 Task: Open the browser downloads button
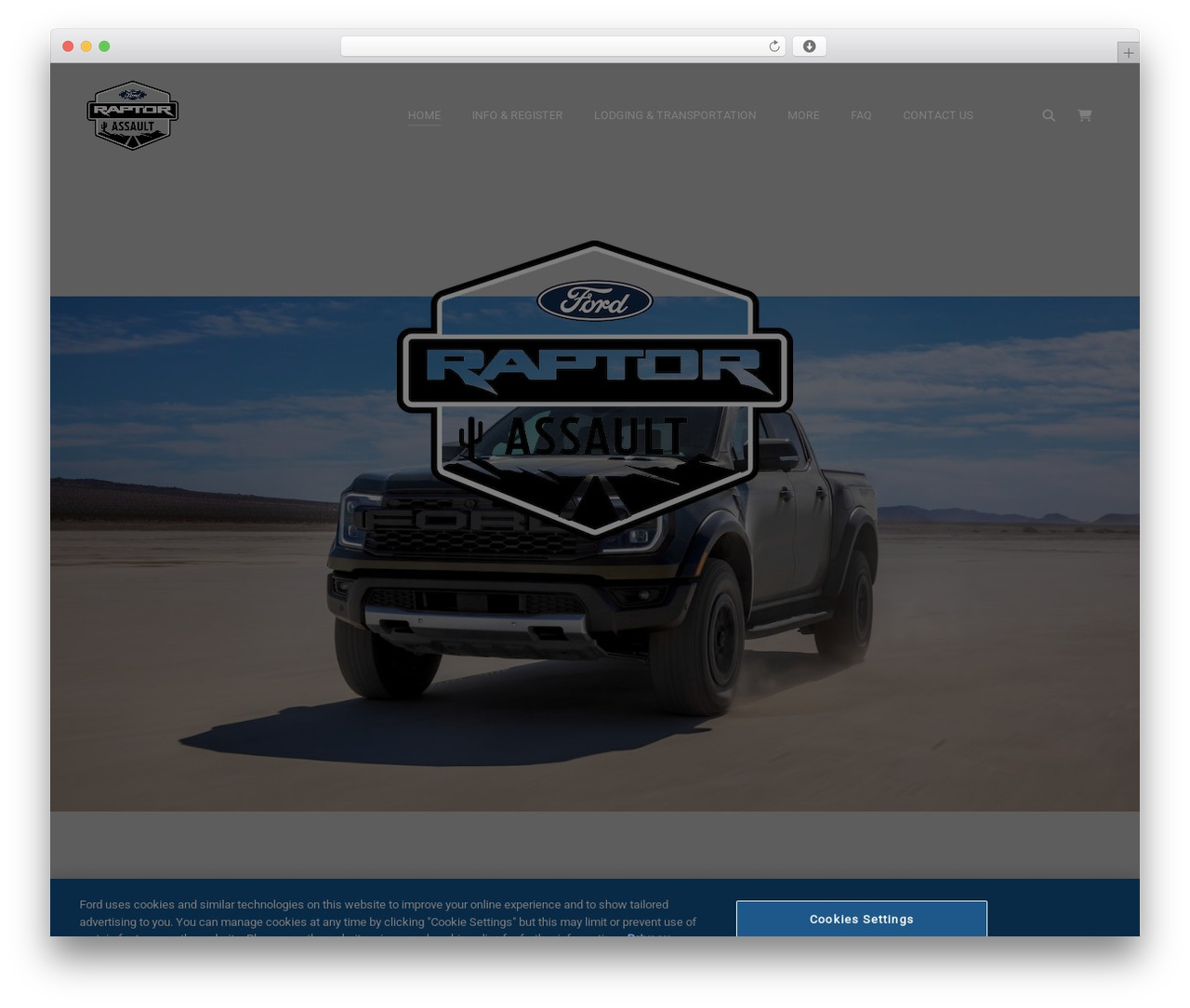(809, 46)
